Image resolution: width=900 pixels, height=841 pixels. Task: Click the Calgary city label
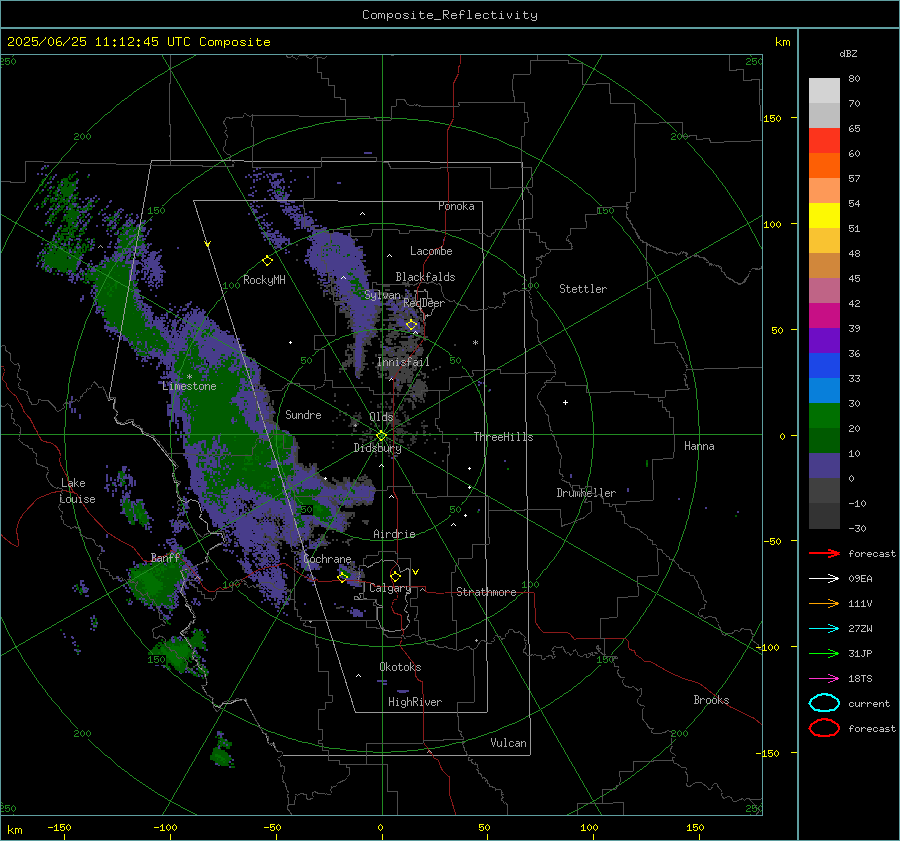point(390,588)
